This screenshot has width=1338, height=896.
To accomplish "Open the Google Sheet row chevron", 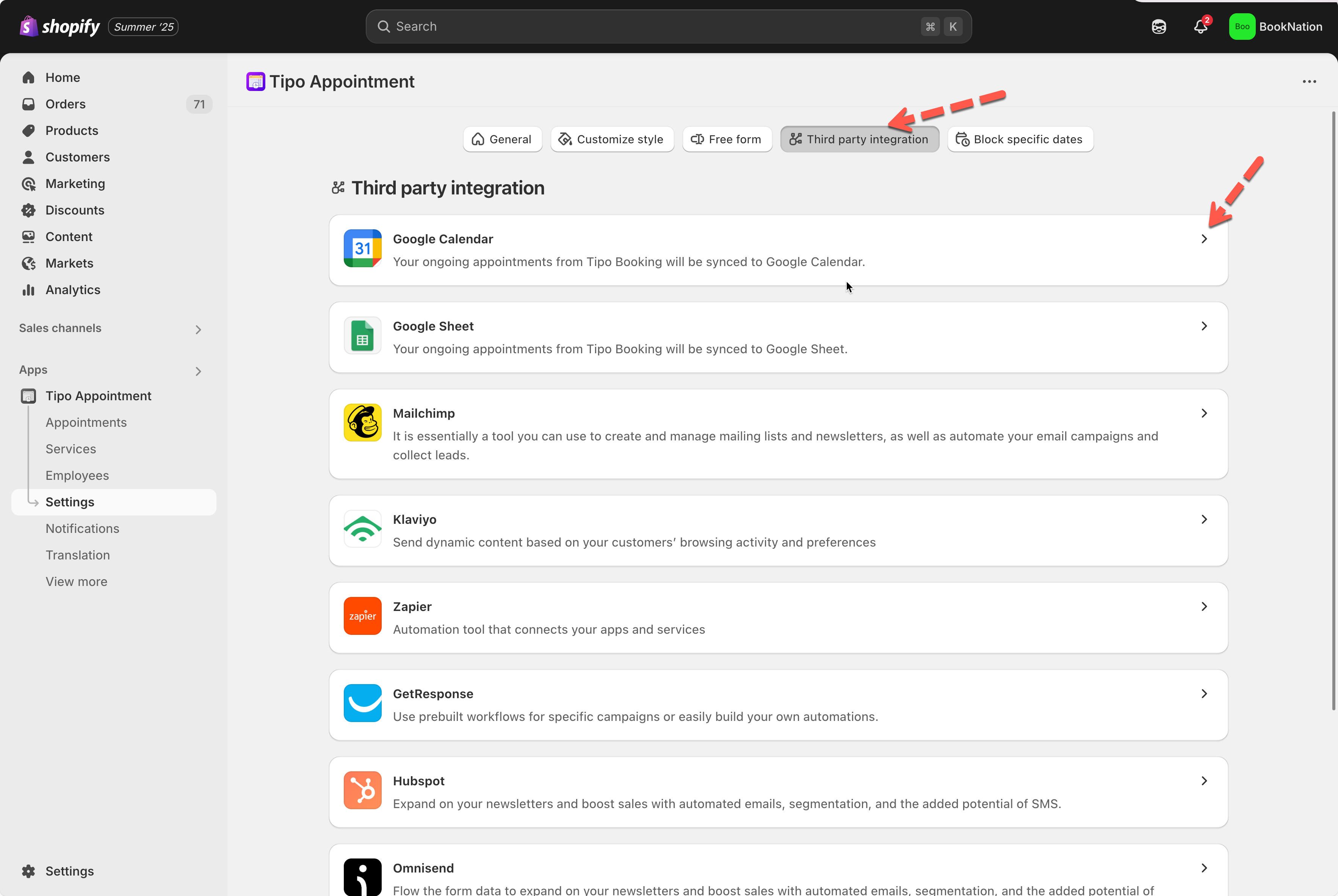I will [1204, 326].
